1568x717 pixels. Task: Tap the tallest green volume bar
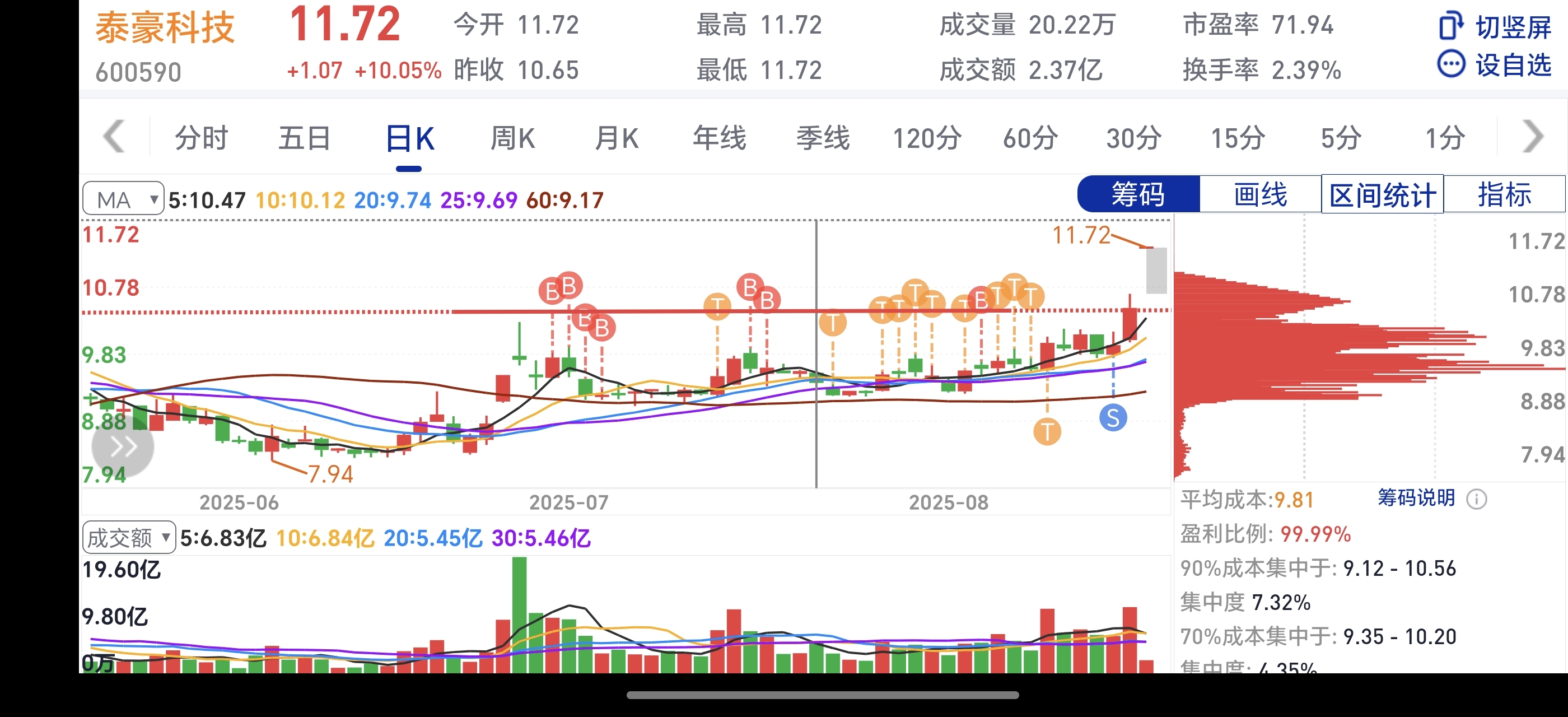click(x=519, y=614)
